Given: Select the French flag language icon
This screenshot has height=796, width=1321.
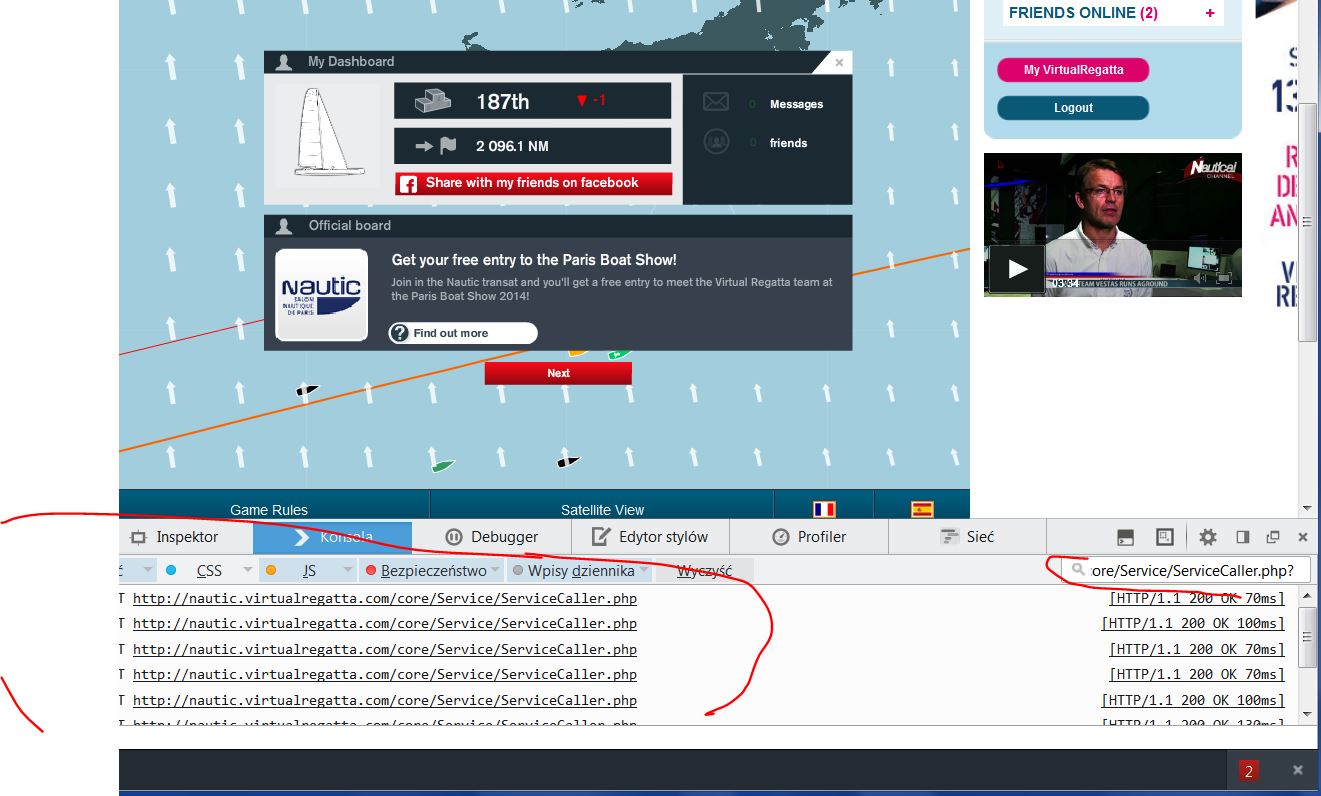Looking at the screenshot, I should click(x=824, y=509).
